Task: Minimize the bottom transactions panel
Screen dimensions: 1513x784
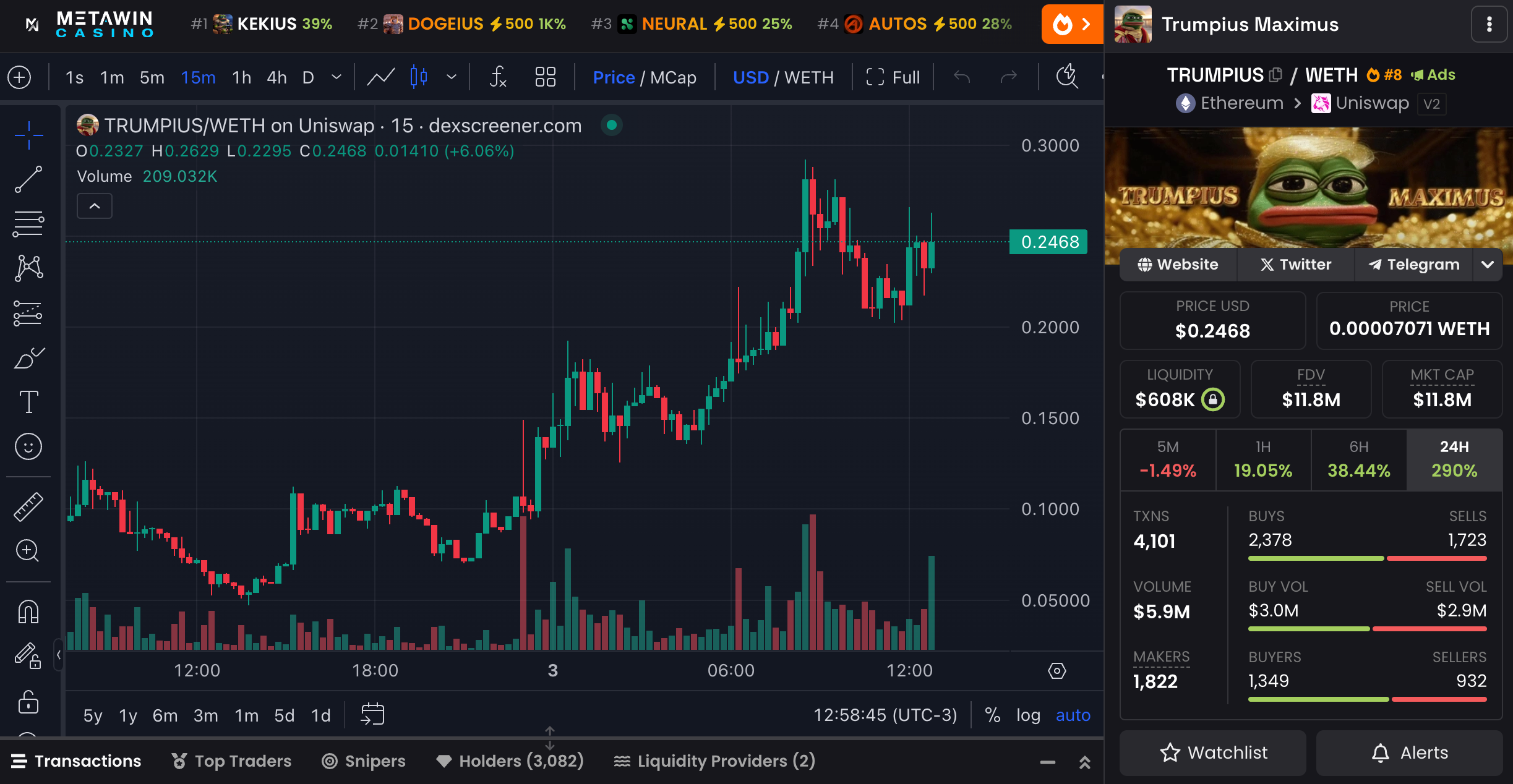Action: pos(1048,762)
